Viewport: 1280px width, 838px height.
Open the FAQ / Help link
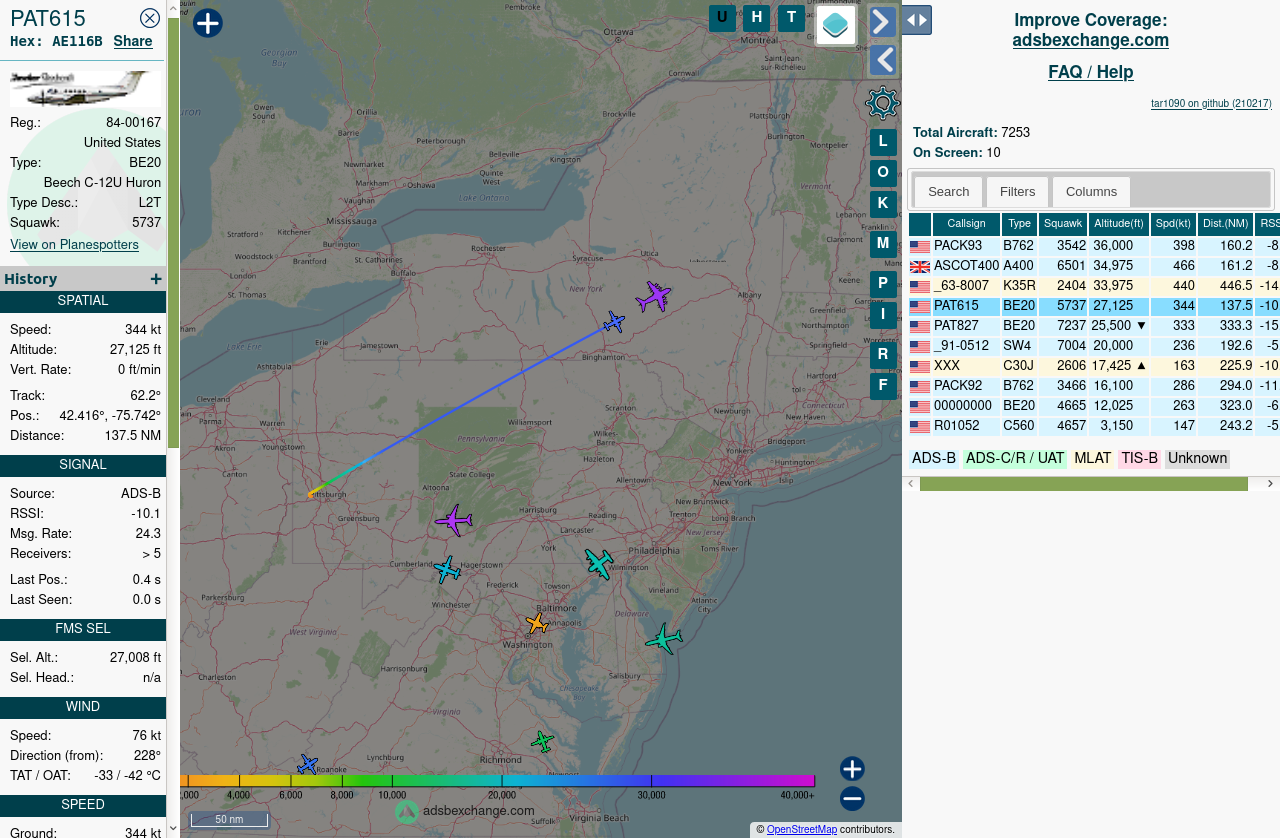coord(1091,72)
